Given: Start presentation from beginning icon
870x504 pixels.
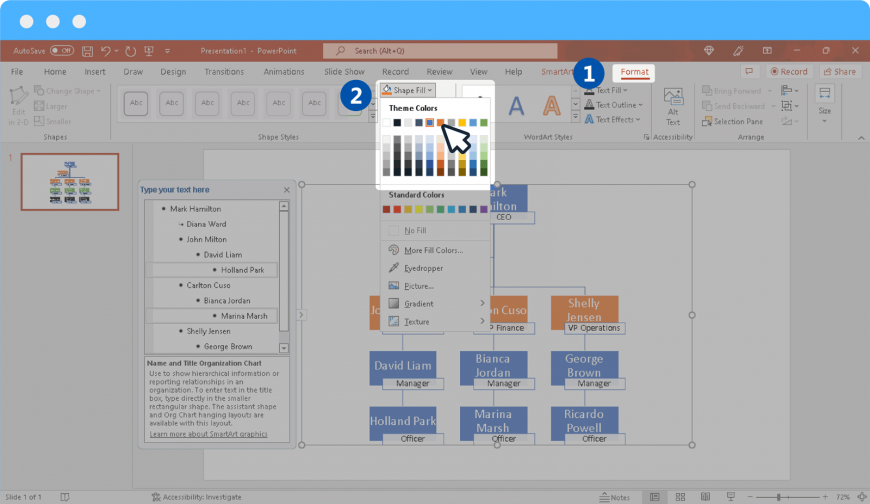Looking at the screenshot, I should [x=149, y=51].
